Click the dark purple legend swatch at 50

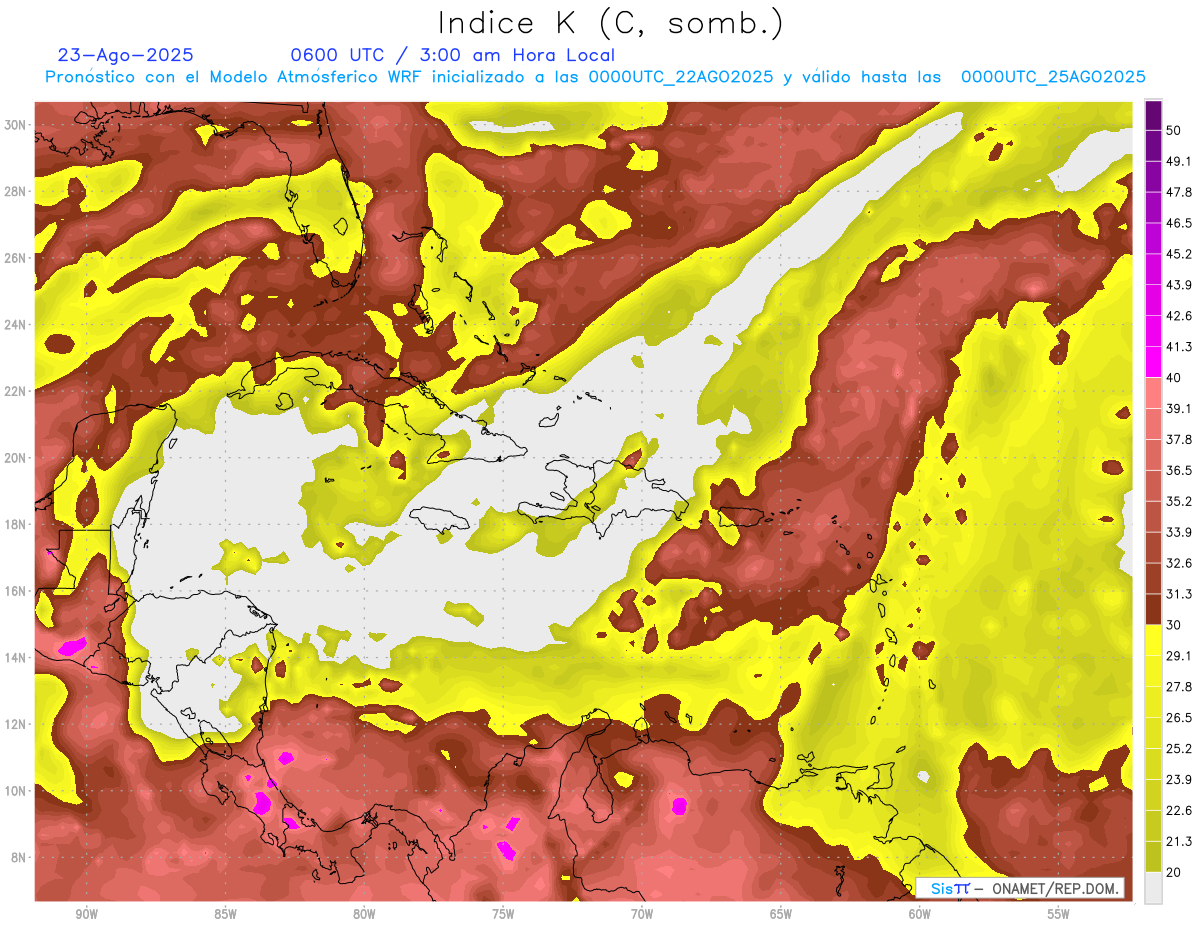click(x=1153, y=116)
